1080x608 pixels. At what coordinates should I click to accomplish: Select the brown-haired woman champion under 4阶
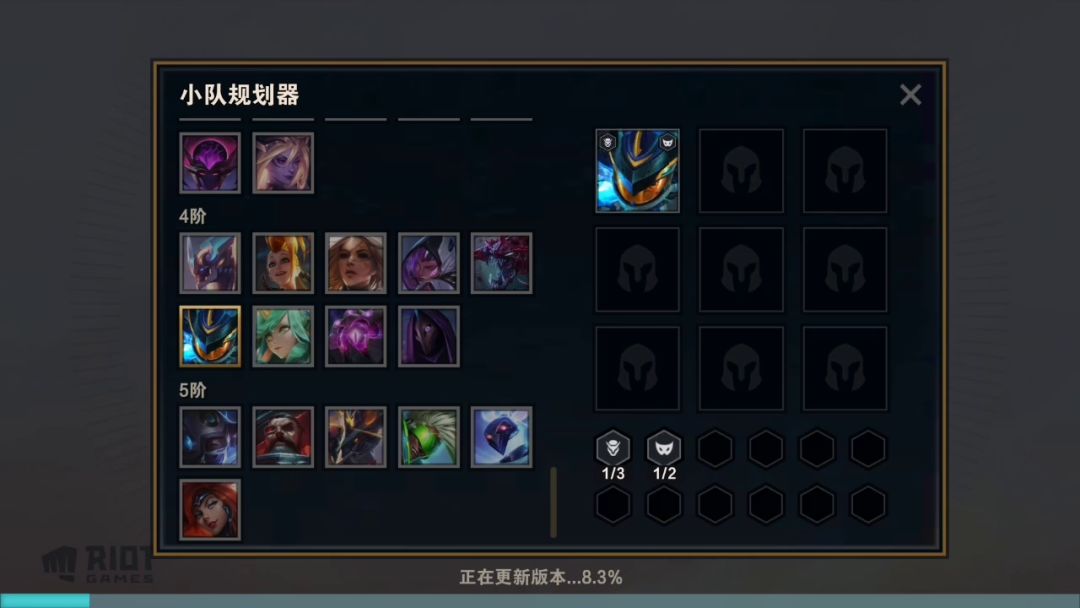point(355,263)
